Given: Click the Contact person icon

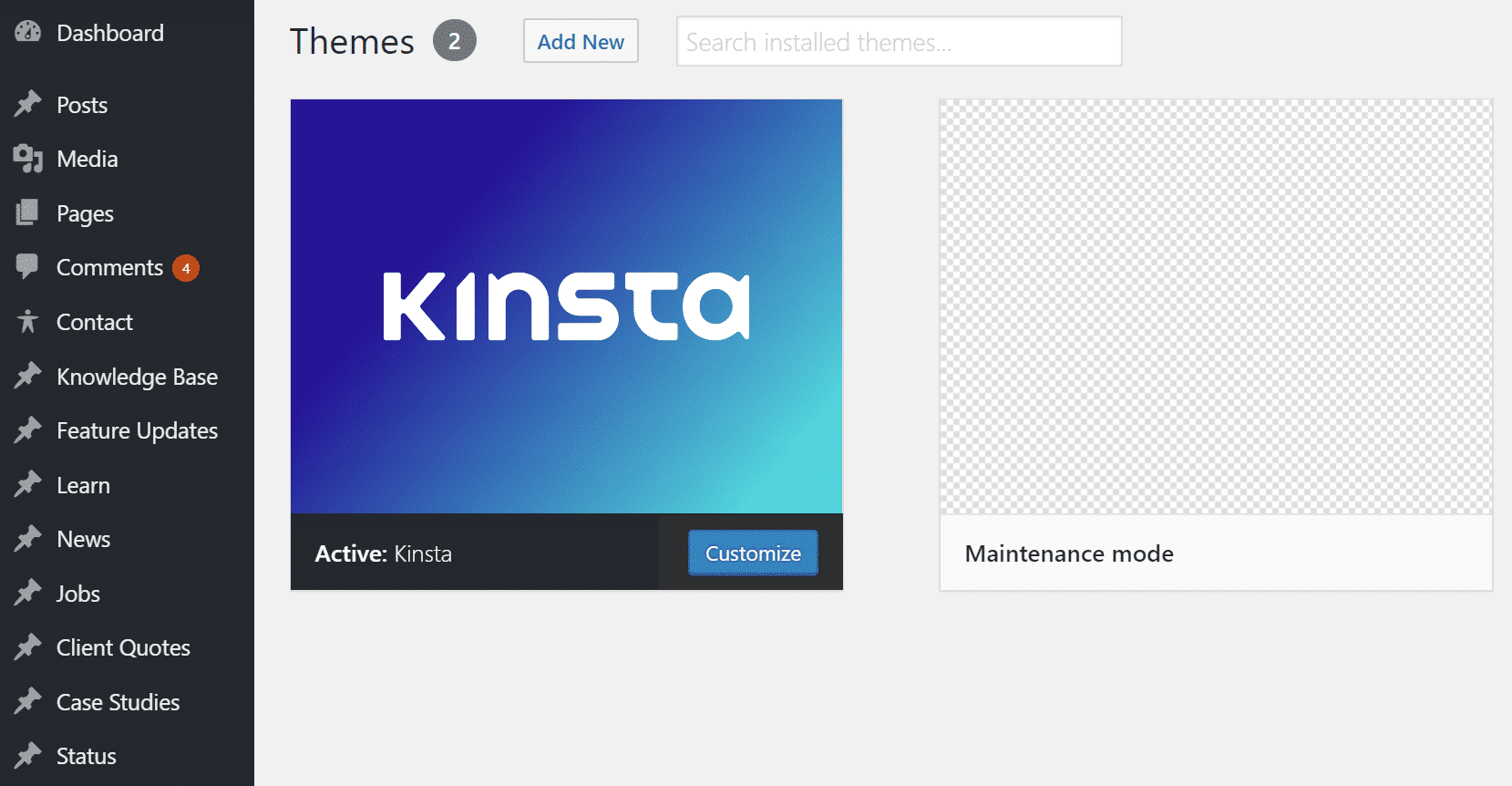Looking at the screenshot, I should (x=28, y=322).
